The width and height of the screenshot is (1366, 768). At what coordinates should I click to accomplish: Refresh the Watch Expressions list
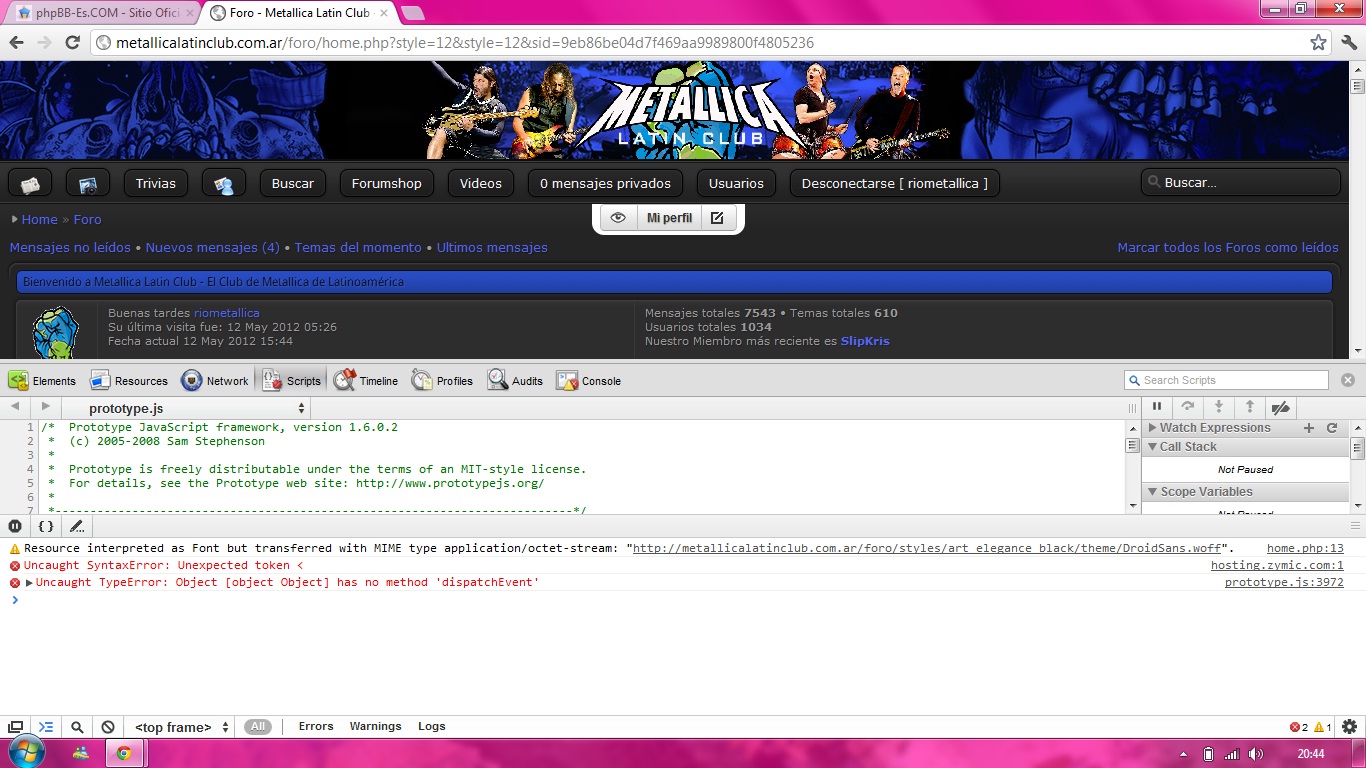click(1332, 428)
